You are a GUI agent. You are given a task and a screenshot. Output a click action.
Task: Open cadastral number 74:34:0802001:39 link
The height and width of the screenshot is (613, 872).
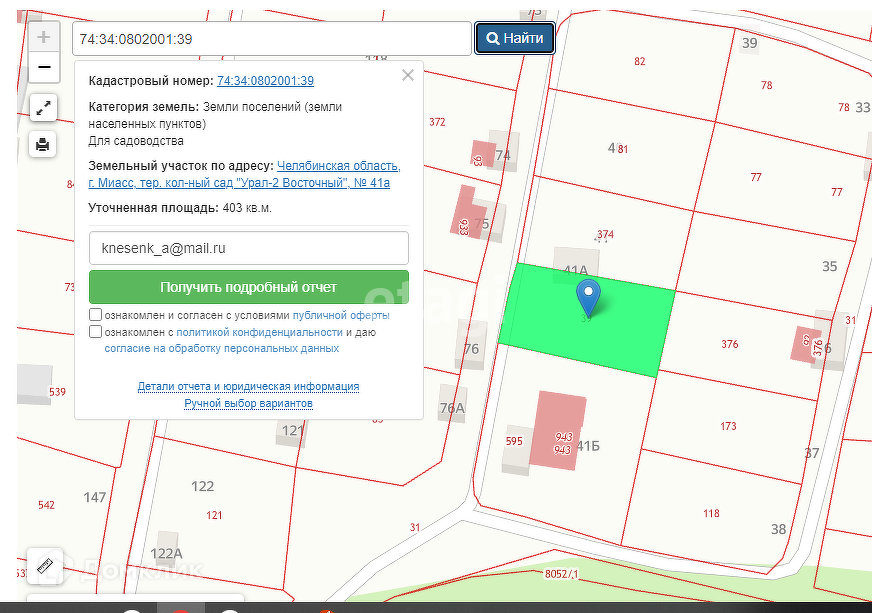265,81
